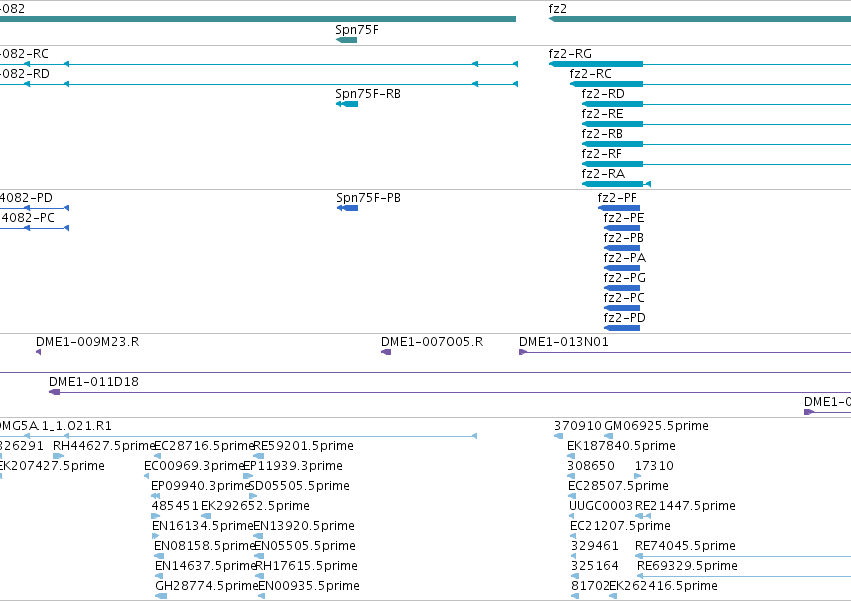Select the UUGC0003 EST feature
Viewport: 851px width, 601px height.
(x=571, y=516)
